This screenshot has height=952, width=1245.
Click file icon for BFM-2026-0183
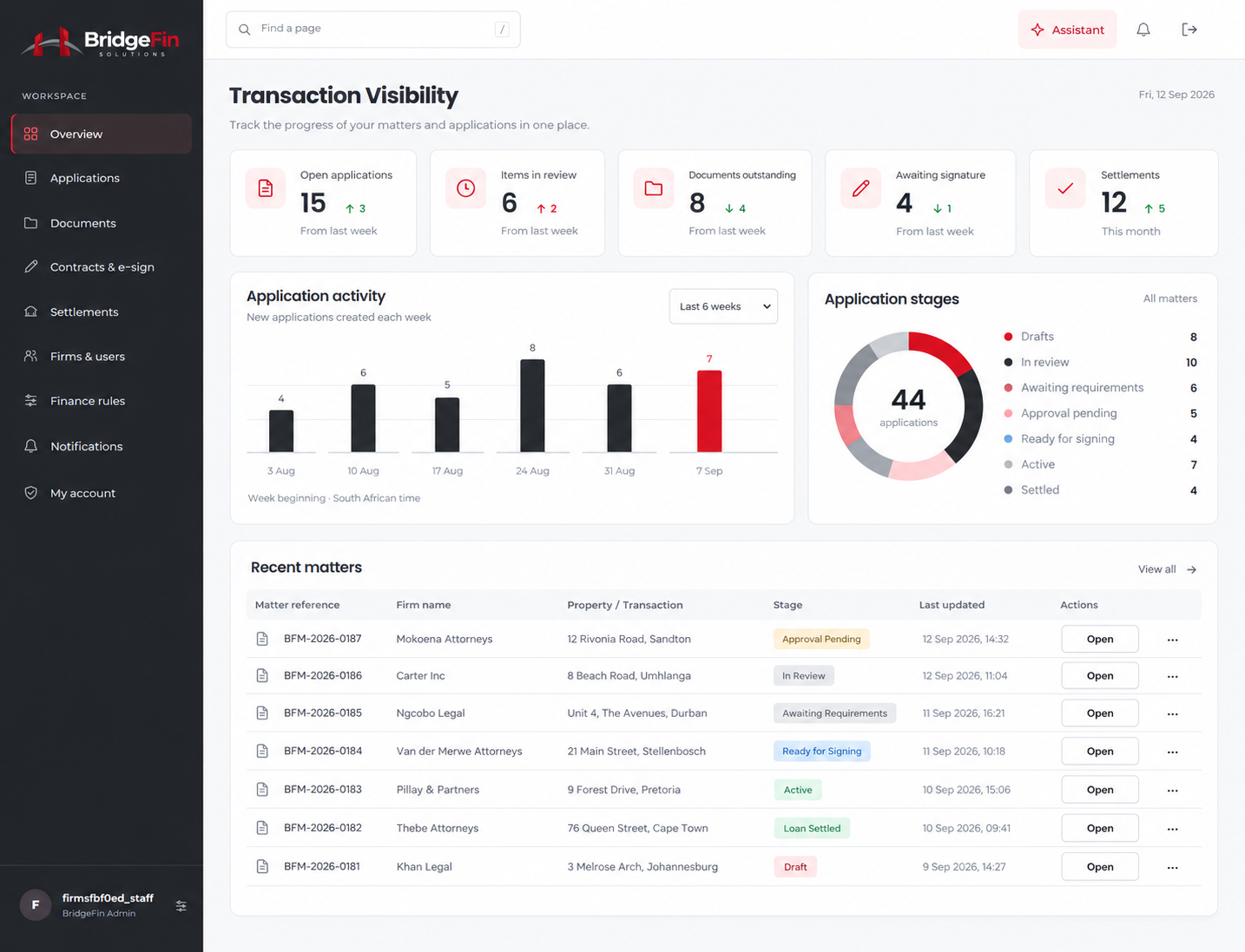(x=262, y=790)
